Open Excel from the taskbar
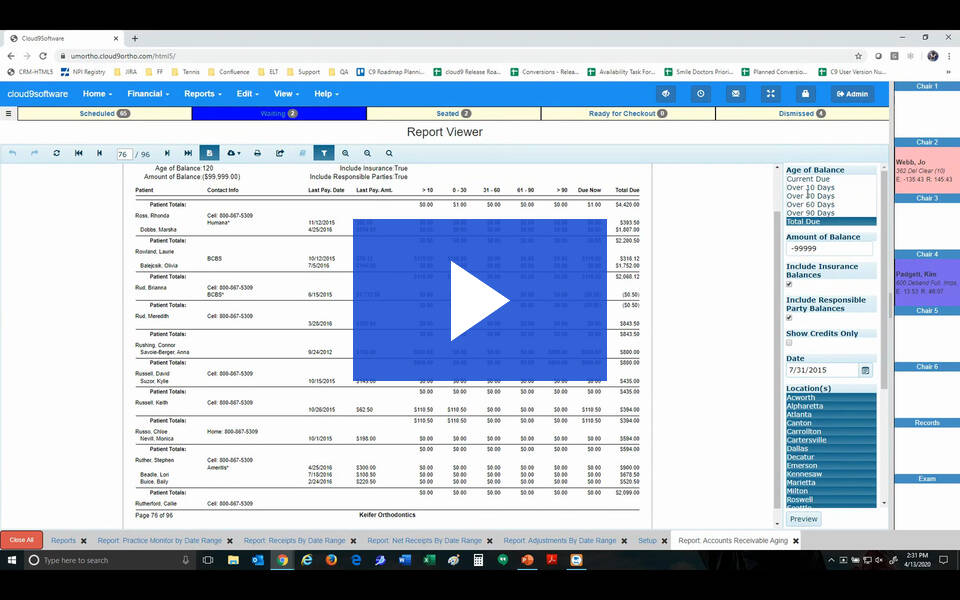 coord(429,560)
